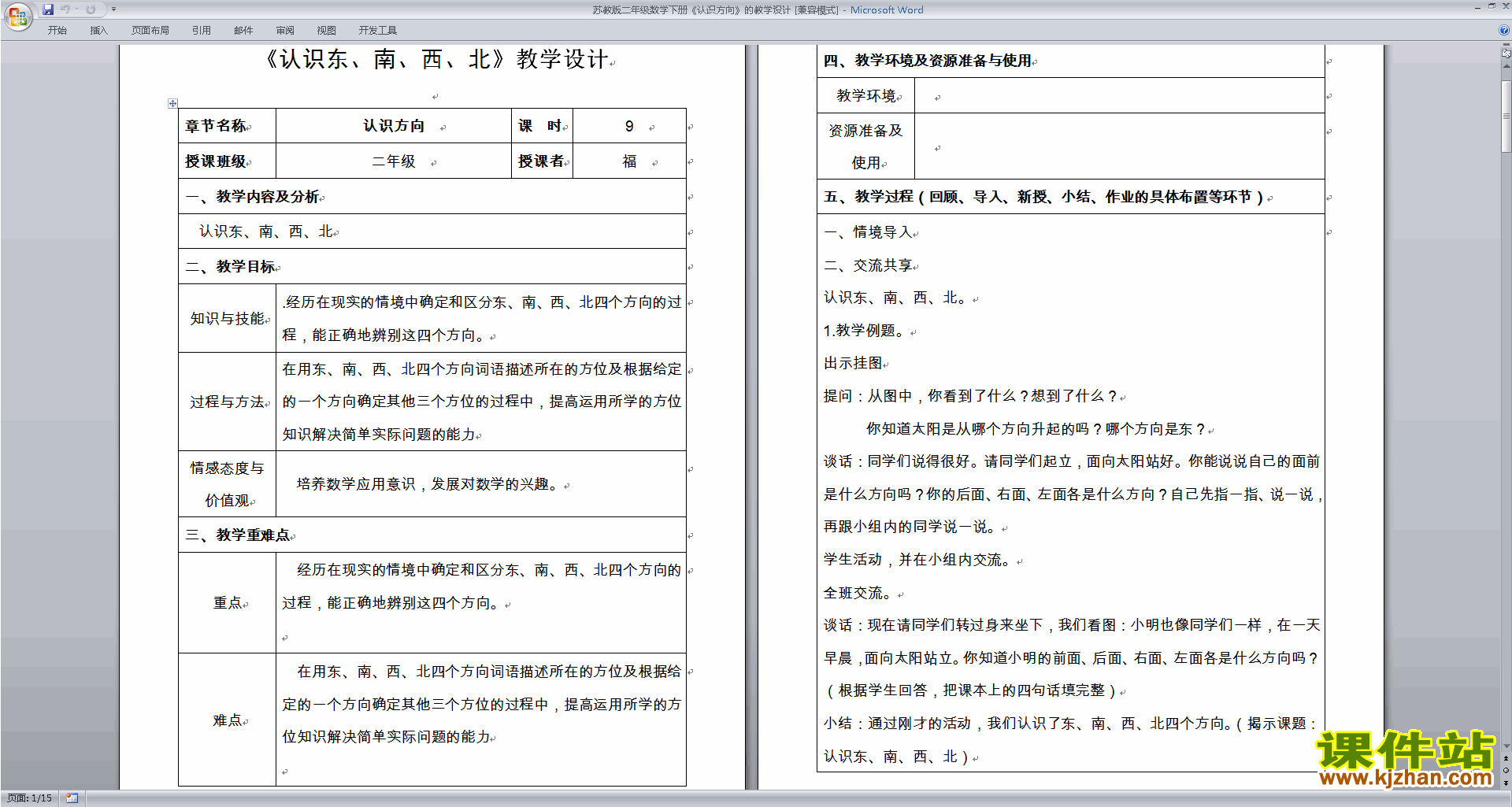Click the page count 页面: 1/15 status
The image size is (1512, 807).
[29, 798]
